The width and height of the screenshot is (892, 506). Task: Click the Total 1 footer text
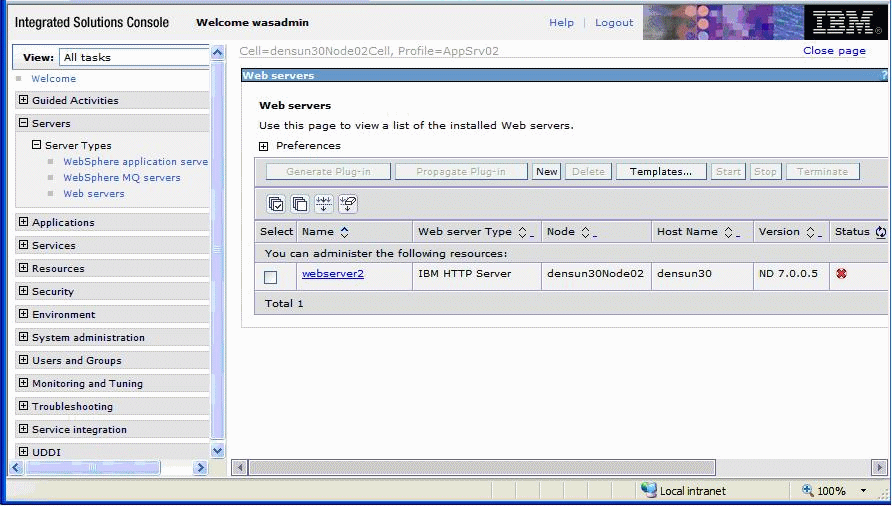(284, 303)
